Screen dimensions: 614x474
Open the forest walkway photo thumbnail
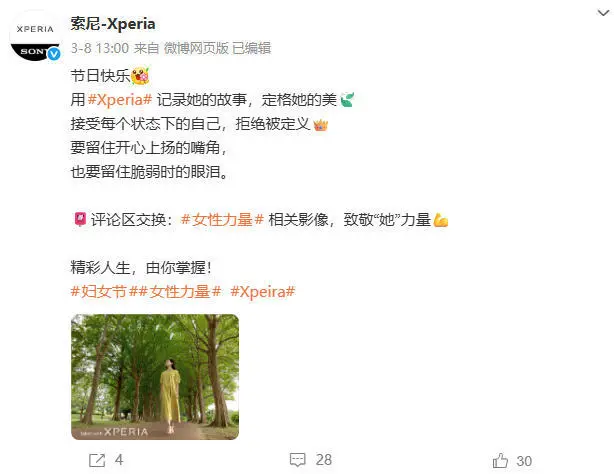[155, 376]
